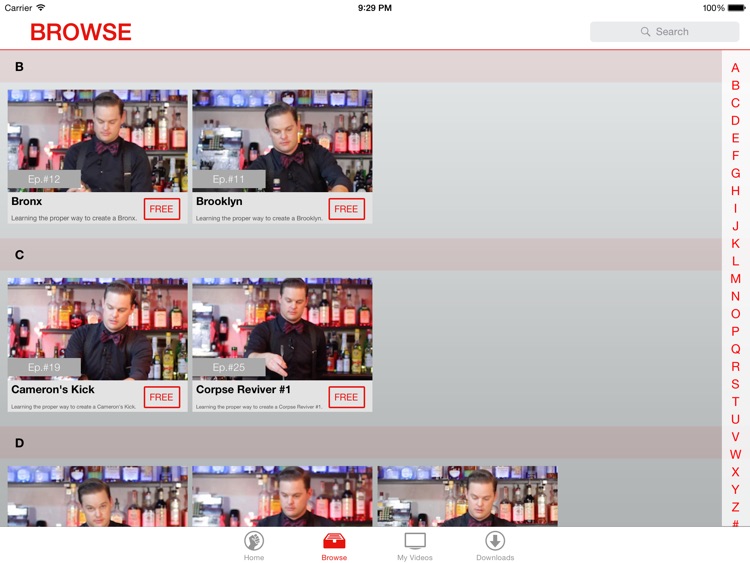750x563 pixels.
Task: Jump to letter B in index
Action: (735, 86)
